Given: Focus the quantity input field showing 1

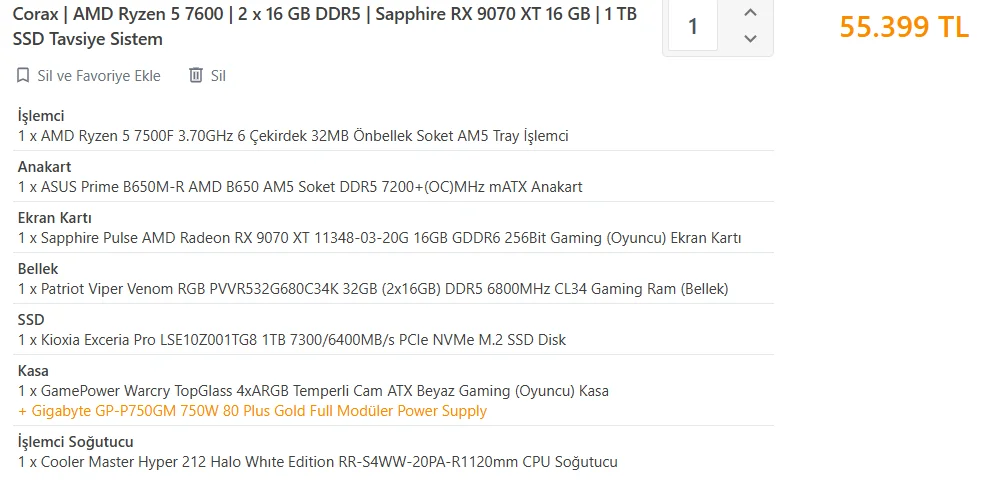Looking at the screenshot, I should [693, 27].
